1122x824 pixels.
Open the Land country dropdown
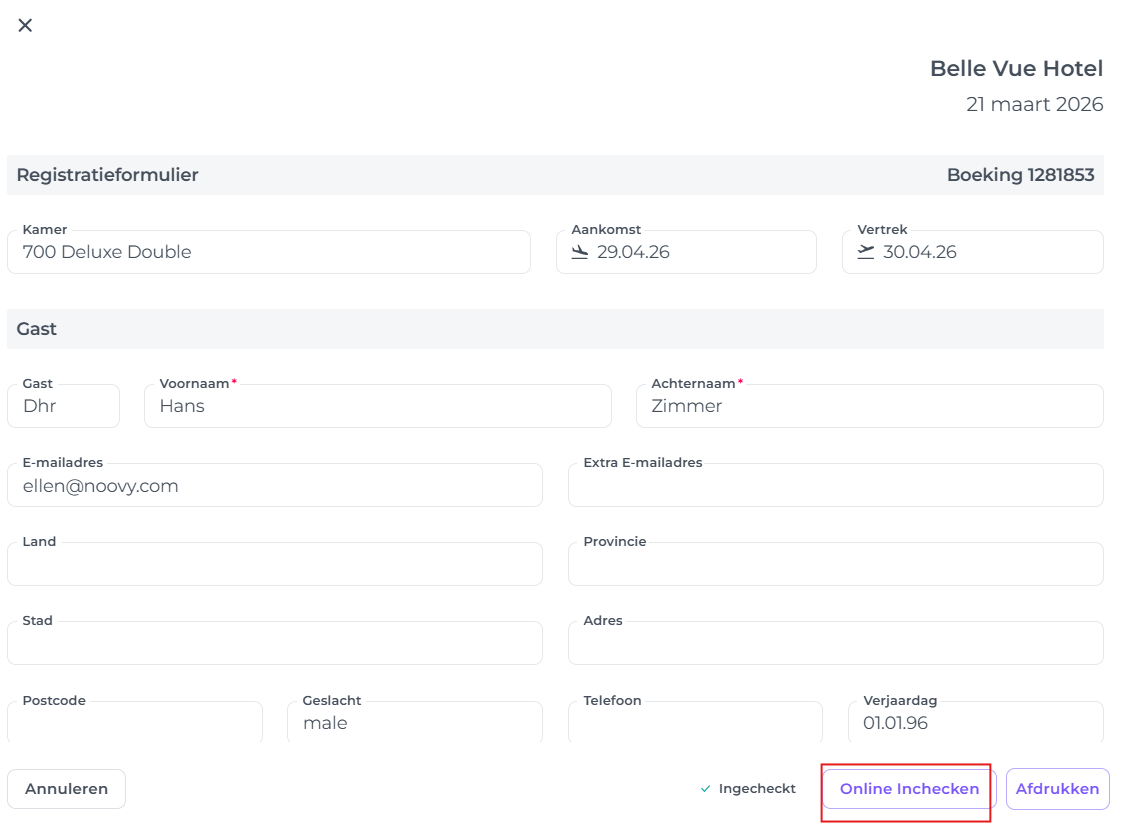click(x=274, y=565)
